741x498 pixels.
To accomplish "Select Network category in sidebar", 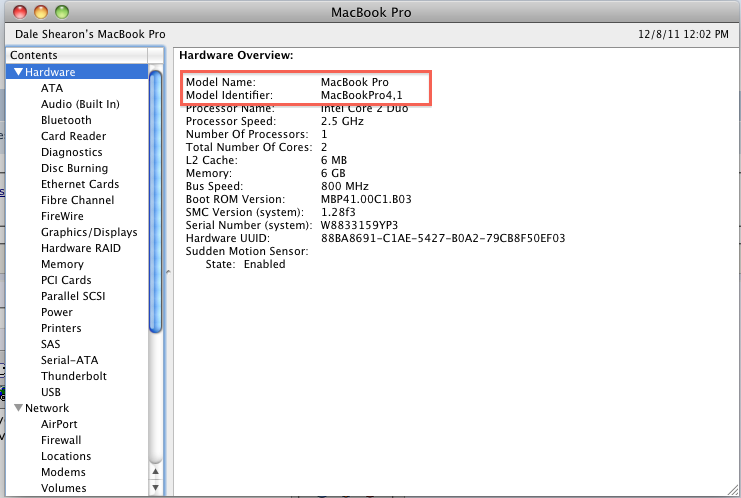I will coord(47,408).
